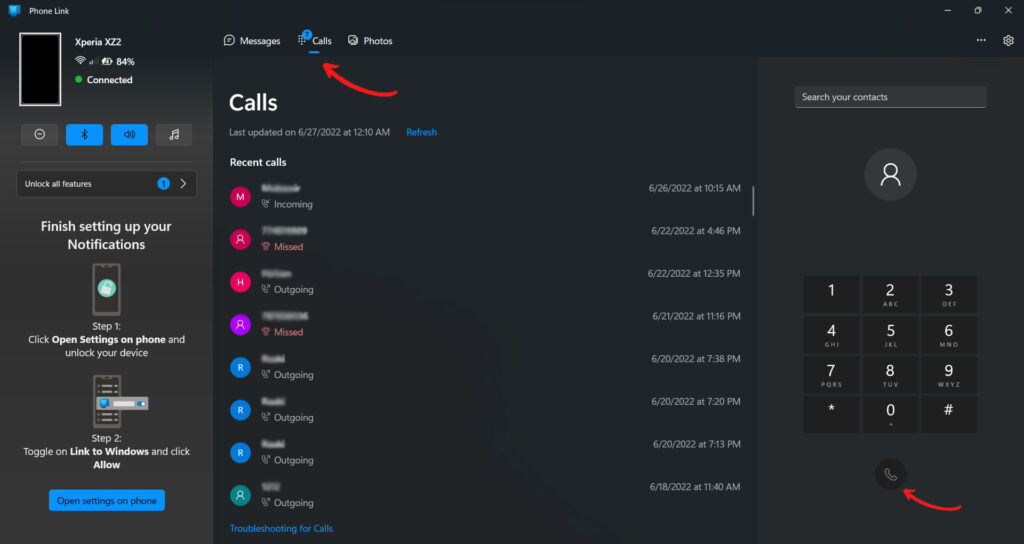Click Open settings on phone button
1024x544 pixels.
(106, 500)
